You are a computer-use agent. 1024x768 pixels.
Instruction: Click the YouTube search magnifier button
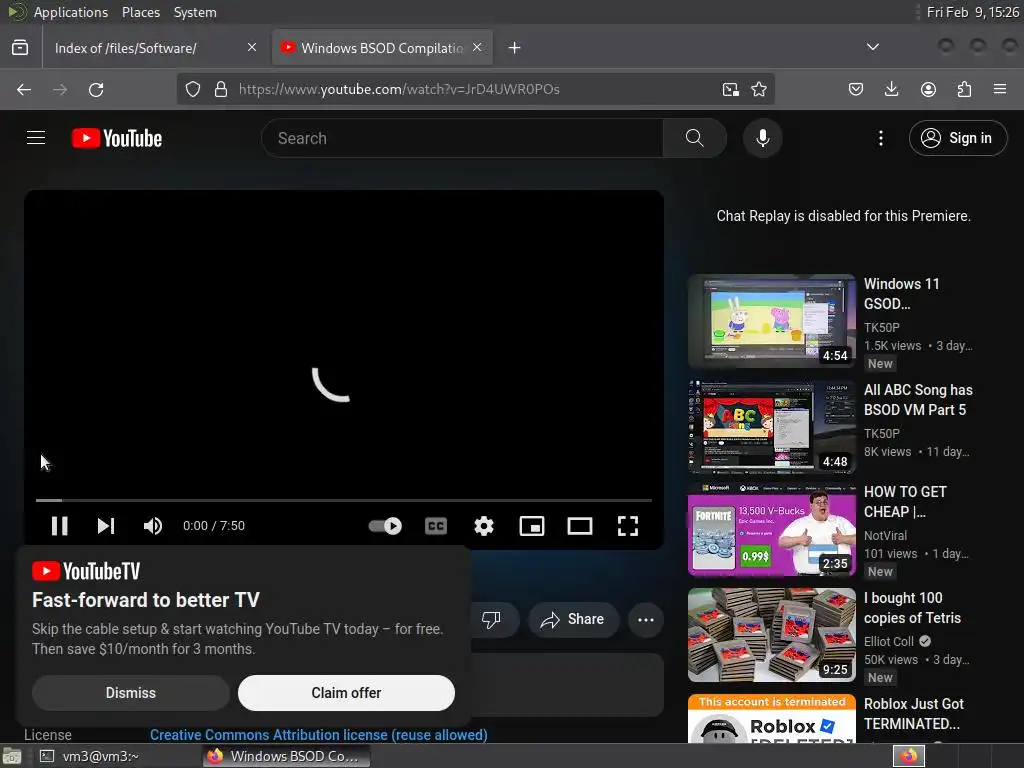point(694,138)
